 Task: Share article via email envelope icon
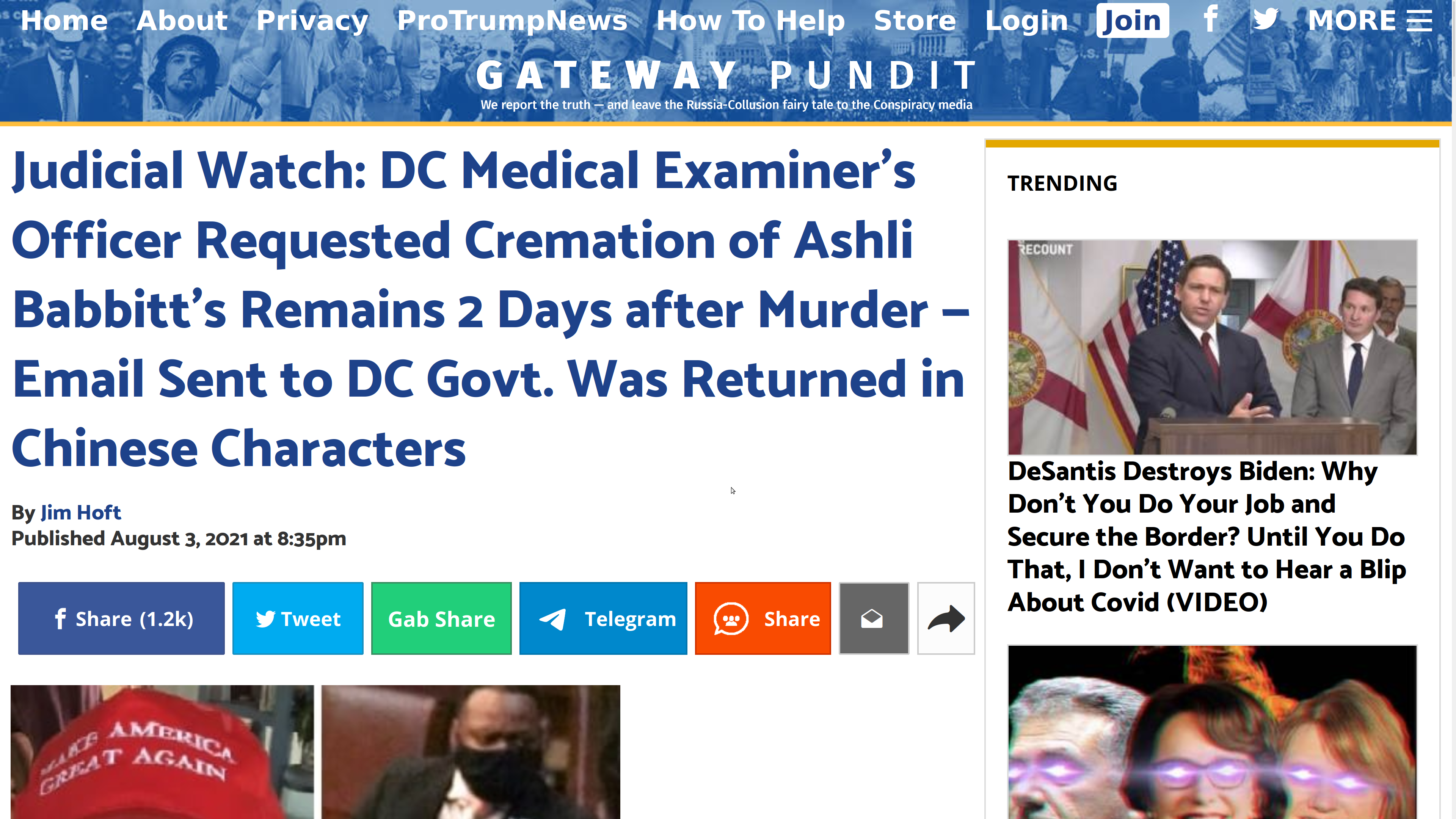[873, 618]
